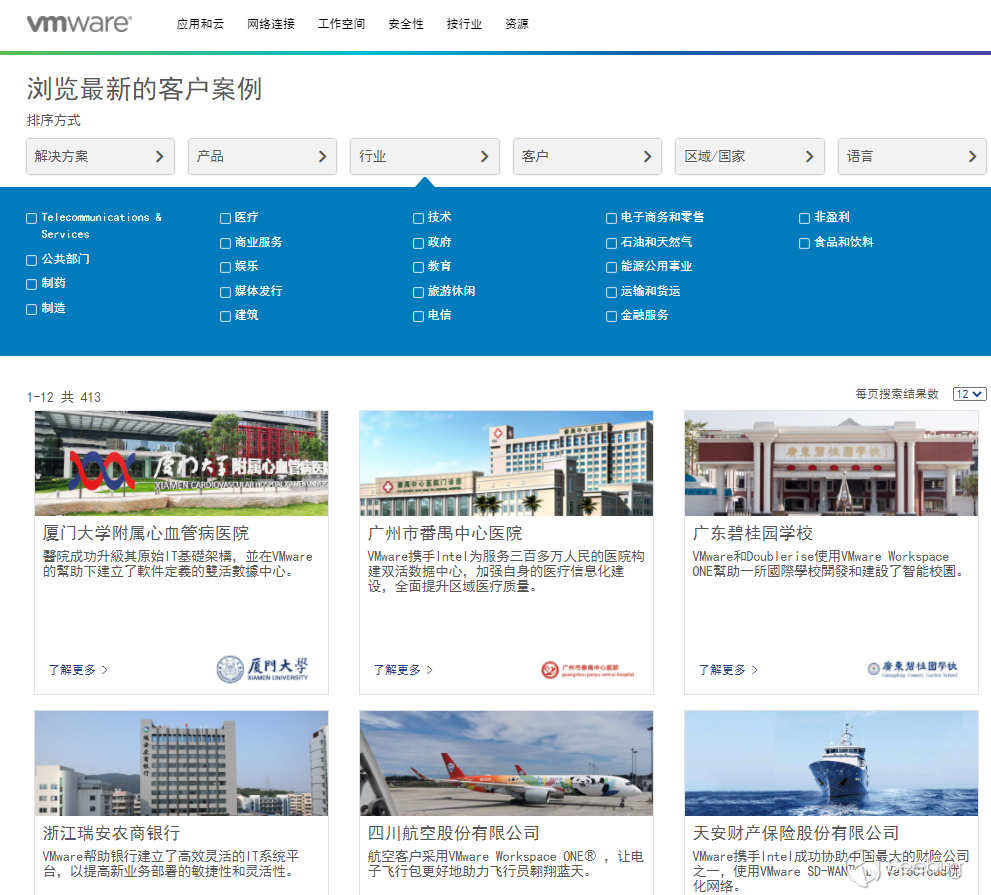Check the 旅游休闲 checkbox
Screen dimensions: 991x895
coord(418,292)
